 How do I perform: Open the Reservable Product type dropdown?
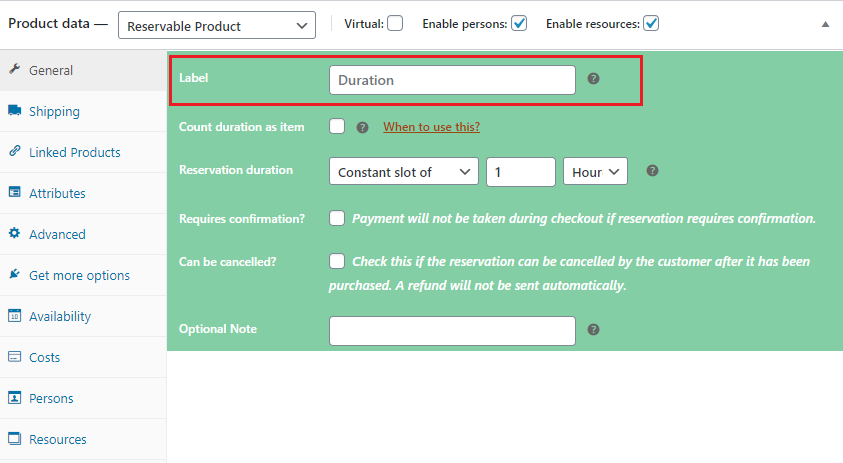pyautogui.click(x=216, y=25)
